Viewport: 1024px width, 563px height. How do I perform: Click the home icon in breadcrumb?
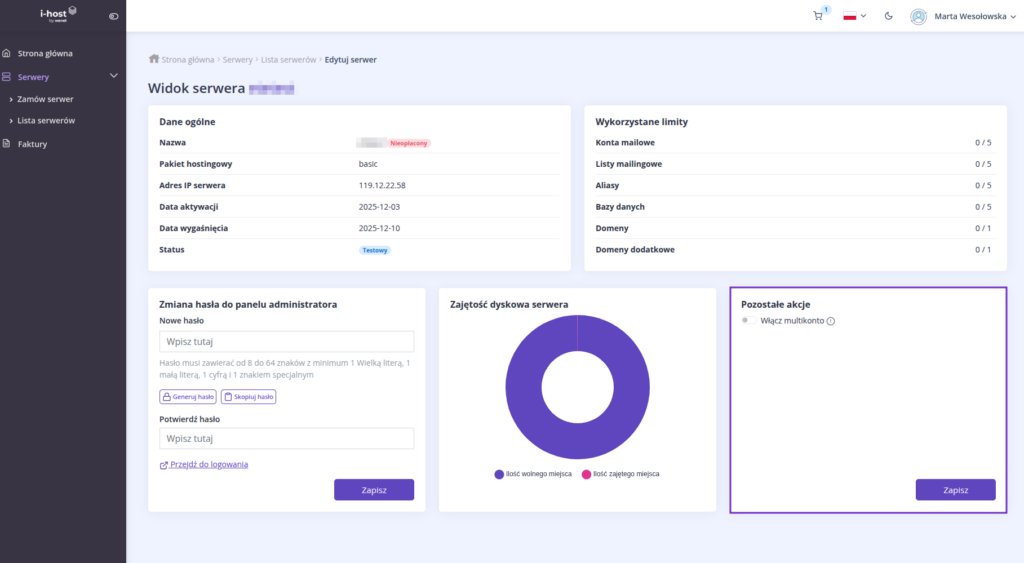154,59
